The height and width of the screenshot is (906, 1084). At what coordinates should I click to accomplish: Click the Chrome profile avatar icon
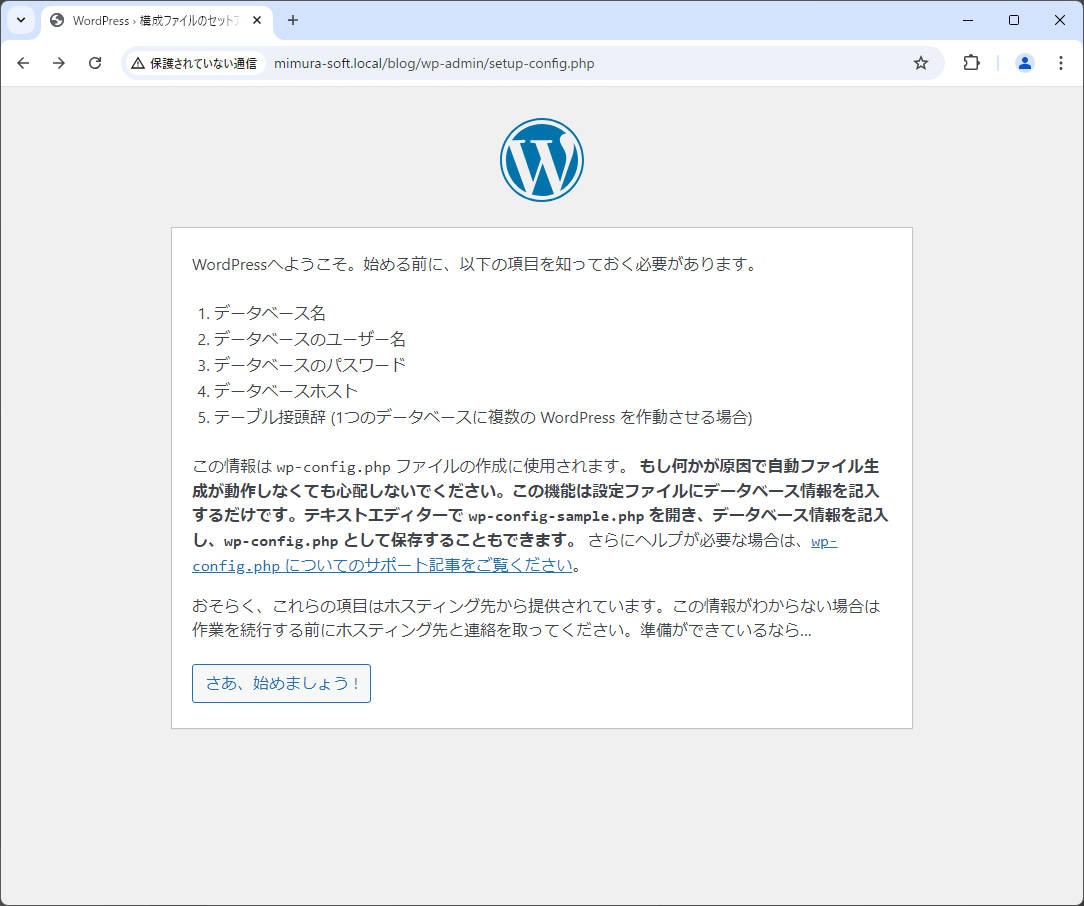tap(1024, 62)
